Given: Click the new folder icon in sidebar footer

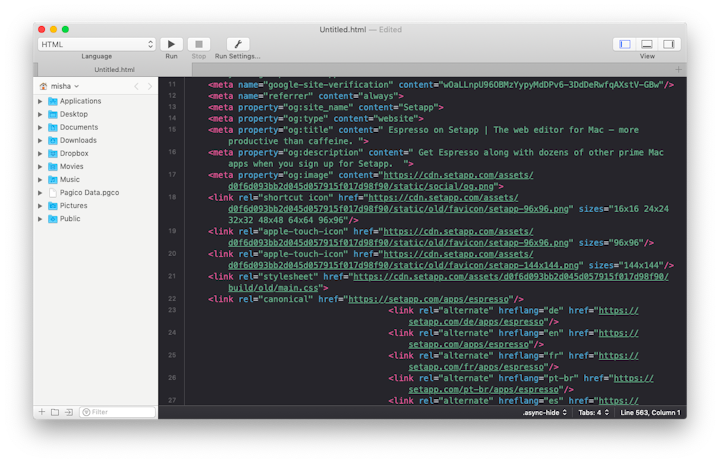Looking at the screenshot, I should point(55,412).
